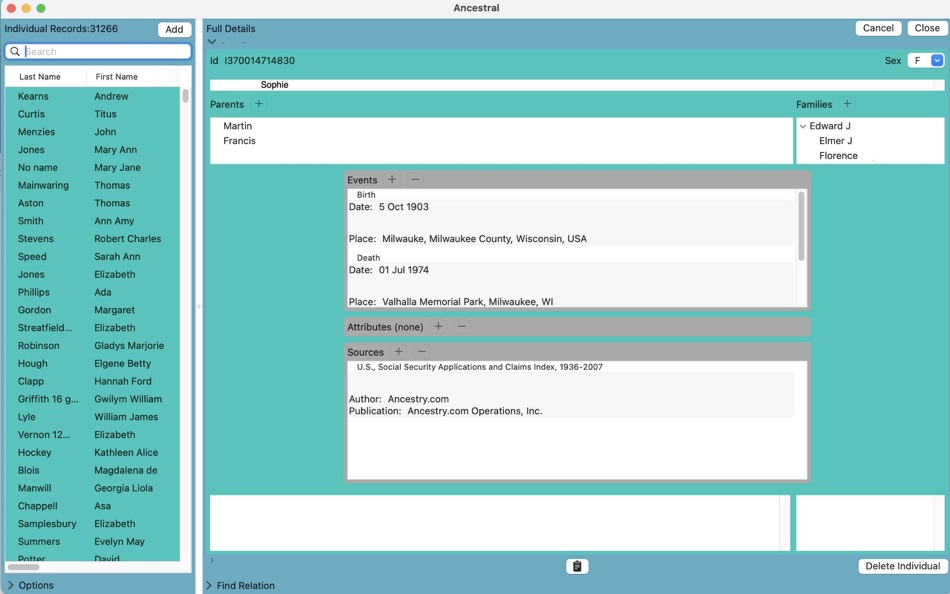Click the Delete Individual button
This screenshot has height=594, width=950.
point(903,566)
